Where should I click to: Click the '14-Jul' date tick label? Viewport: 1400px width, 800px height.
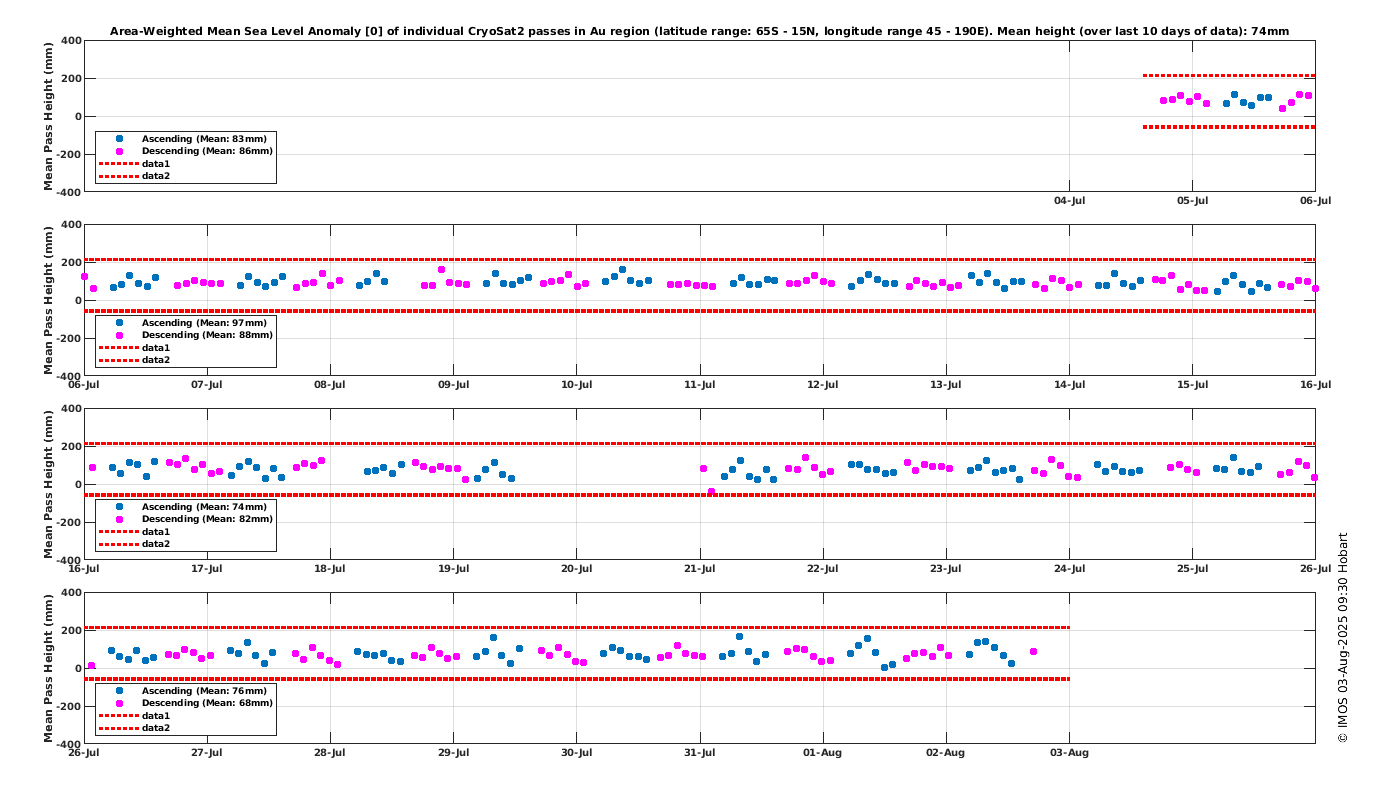(1069, 385)
